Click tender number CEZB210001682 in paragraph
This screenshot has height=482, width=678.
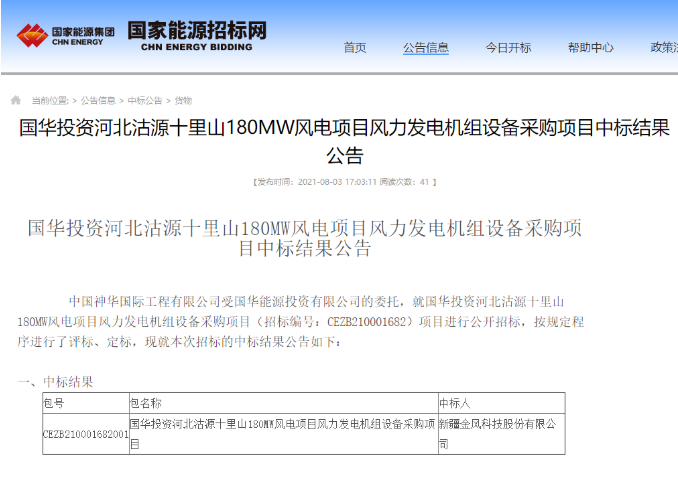[x=367, y=322]
